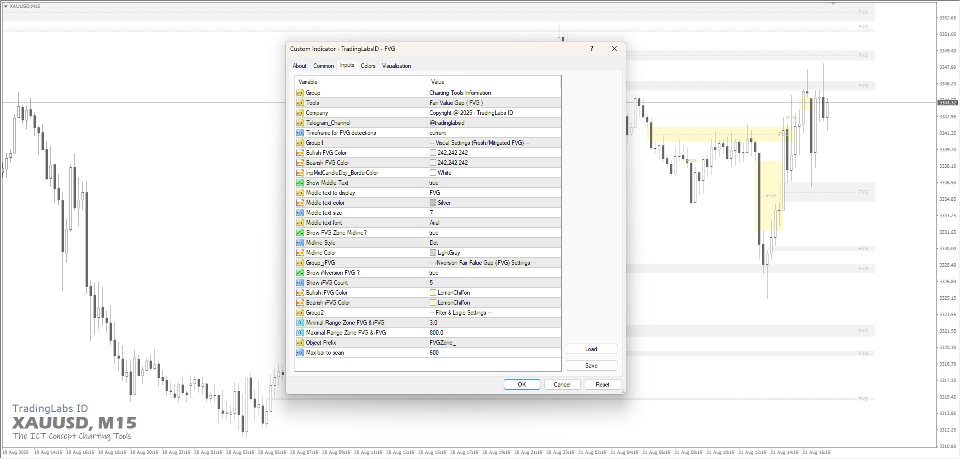The image size is (960, 459).
Task: Click the Cancel button
Action: click(562, 384)
